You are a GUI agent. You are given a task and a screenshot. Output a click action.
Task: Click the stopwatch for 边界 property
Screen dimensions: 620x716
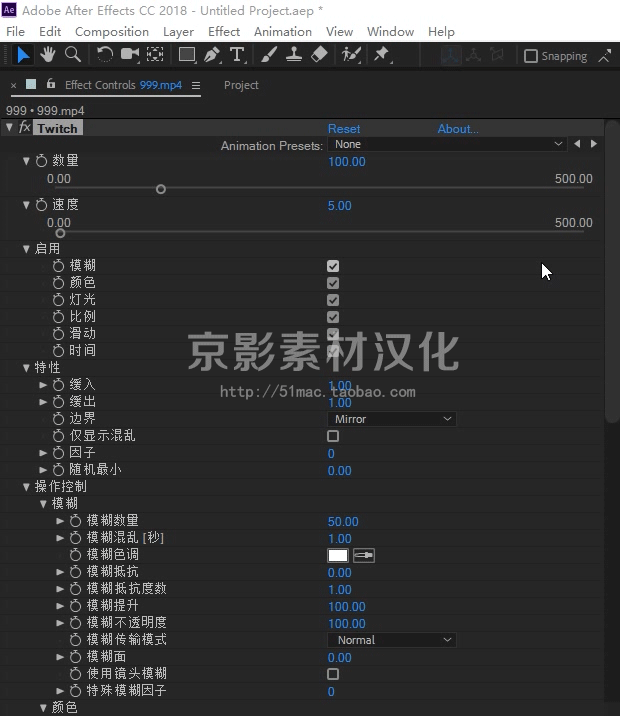point(58,419)
